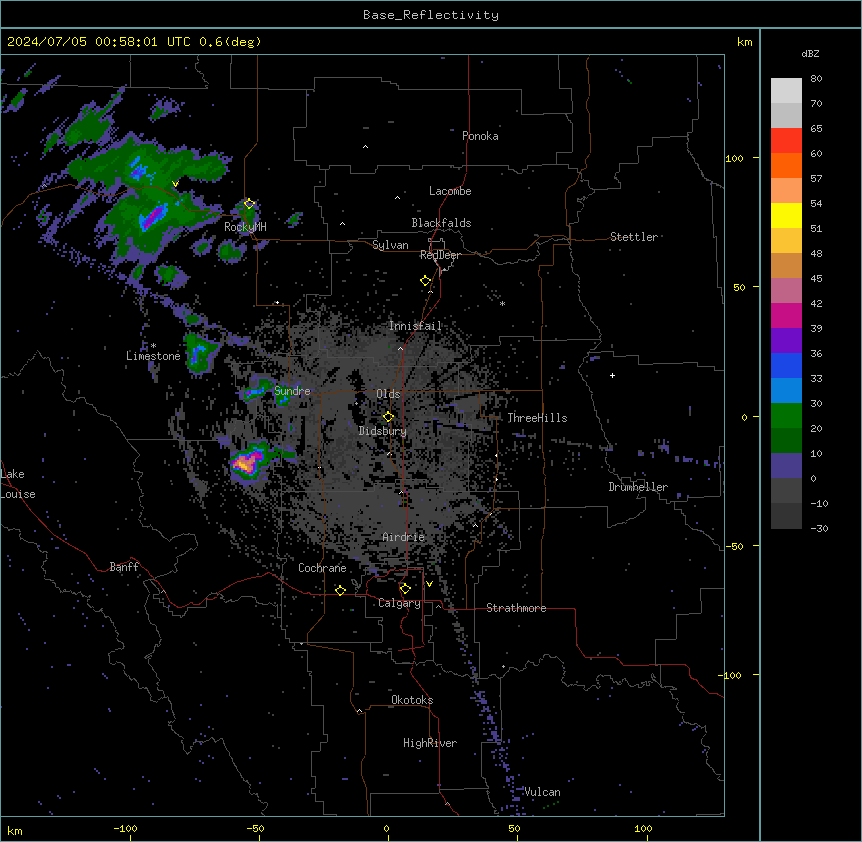The width and height of the screenshot is (862, 842).
Task: Click the Sylvan label
Action: [390, 245]
